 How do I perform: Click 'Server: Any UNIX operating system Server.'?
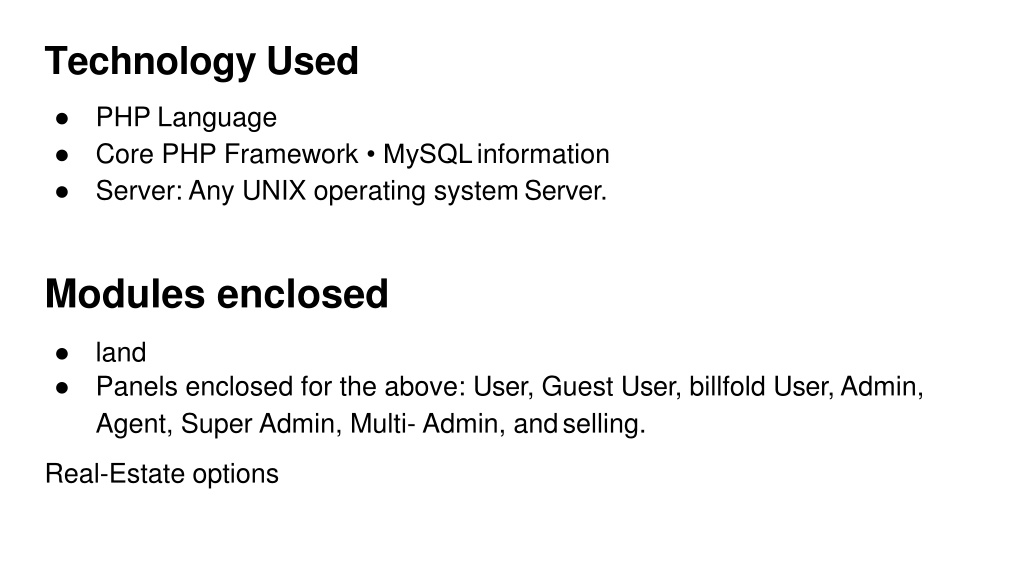tap(351, 191)
